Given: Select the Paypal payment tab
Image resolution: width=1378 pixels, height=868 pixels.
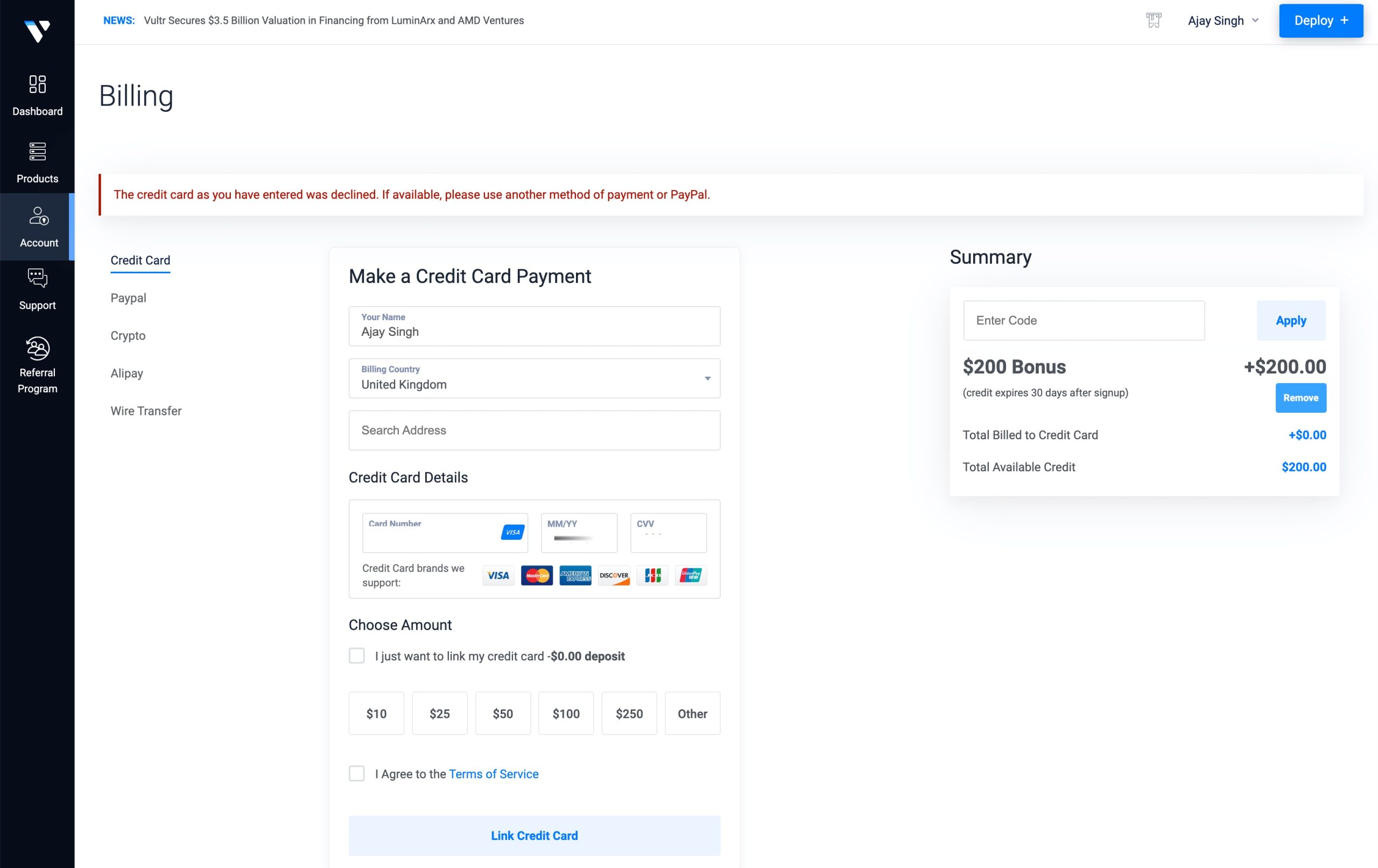Looking at the screenshot, I should pyautogui.click(x=128, y=297).
